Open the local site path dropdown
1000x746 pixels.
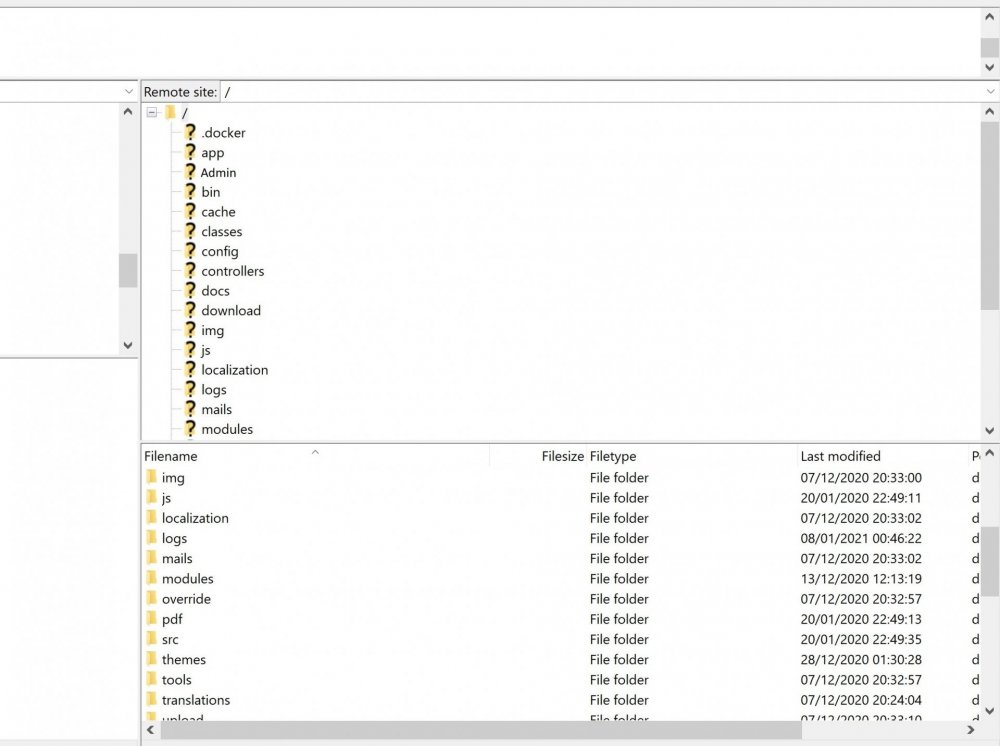[x=128, y=92]
